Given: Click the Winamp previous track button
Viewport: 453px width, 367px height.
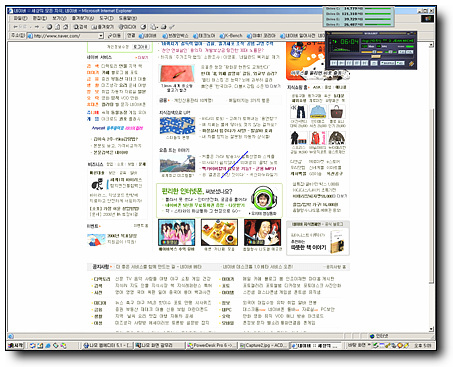Looking at the screenshot, I should click(333, 63).
